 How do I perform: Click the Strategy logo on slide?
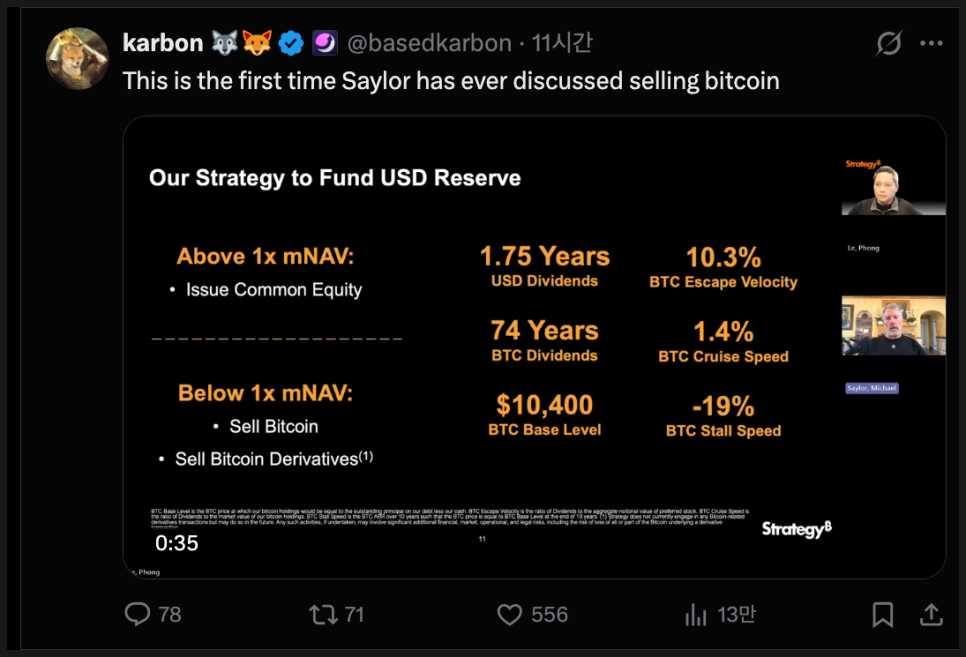tap(796, 529)
